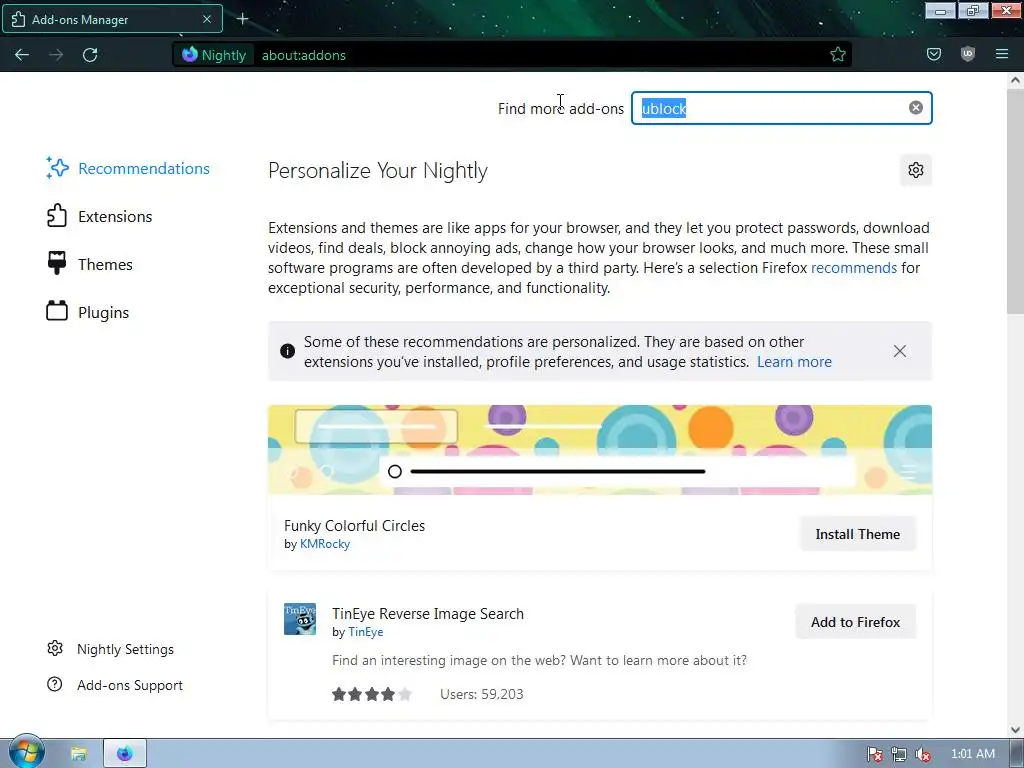Viewport: 1024px width, 768px height.
Task: Click the Firefox Nightly taskbar button
Action: [x=125, y=754]
